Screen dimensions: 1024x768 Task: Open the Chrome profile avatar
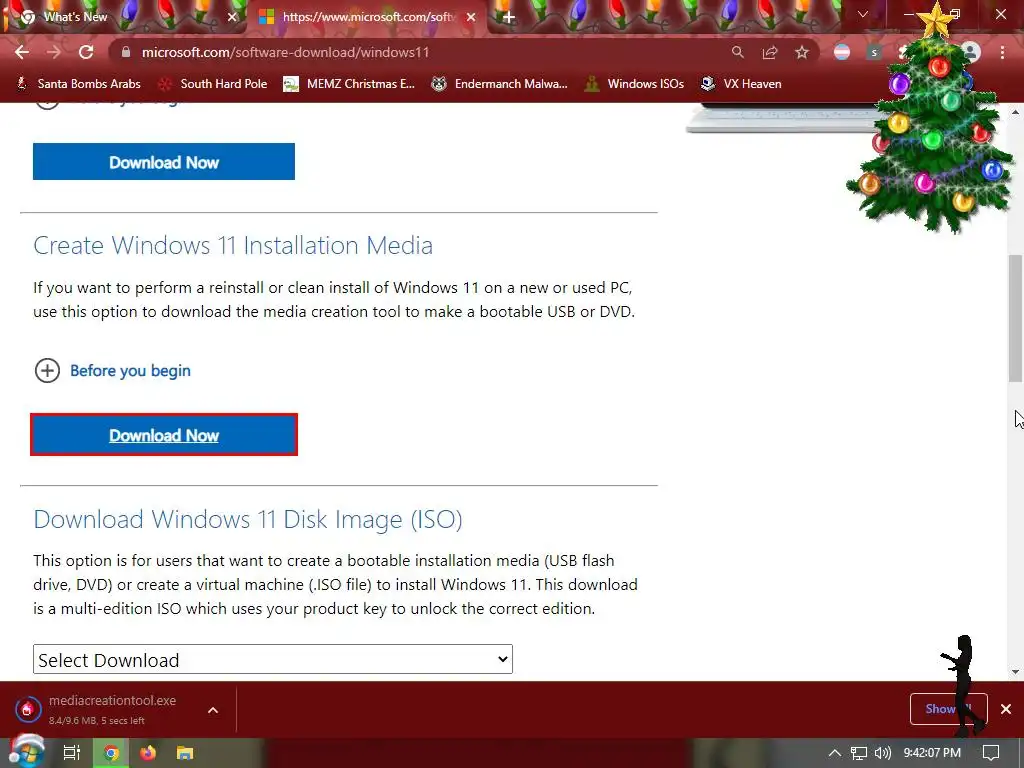(971, 52)
